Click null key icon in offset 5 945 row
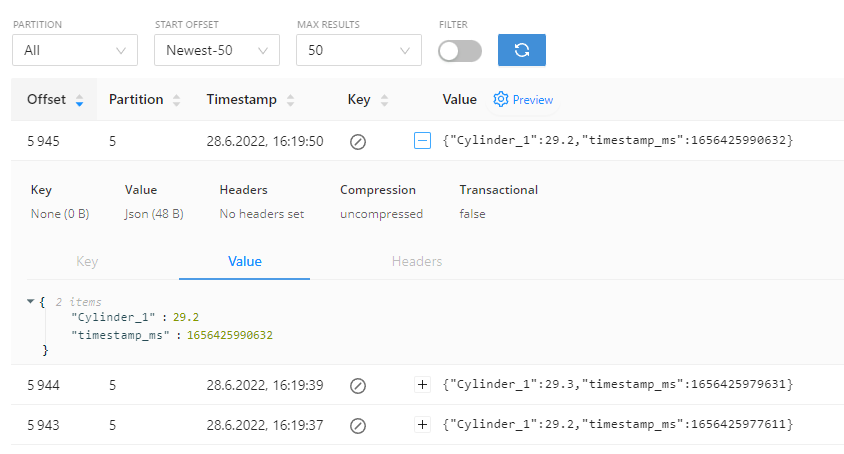The width and height of the screenshot is (844, 454). [x=358, y=142]
